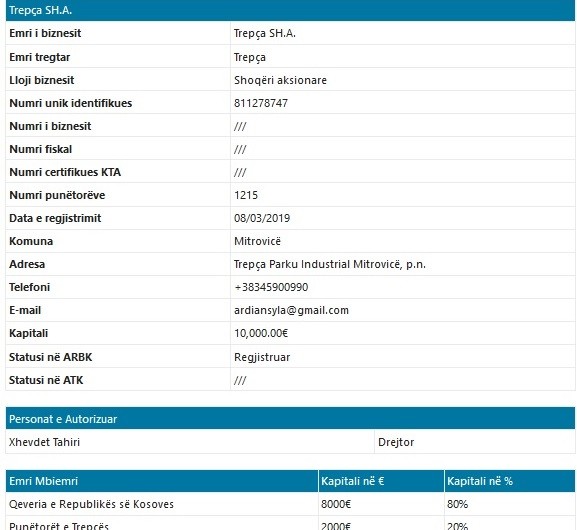Viewport: 577px width, 530px height.
Task: Select shareholder 'Qeveria e Republikës së Kosoves'
Action: point(91,504)
